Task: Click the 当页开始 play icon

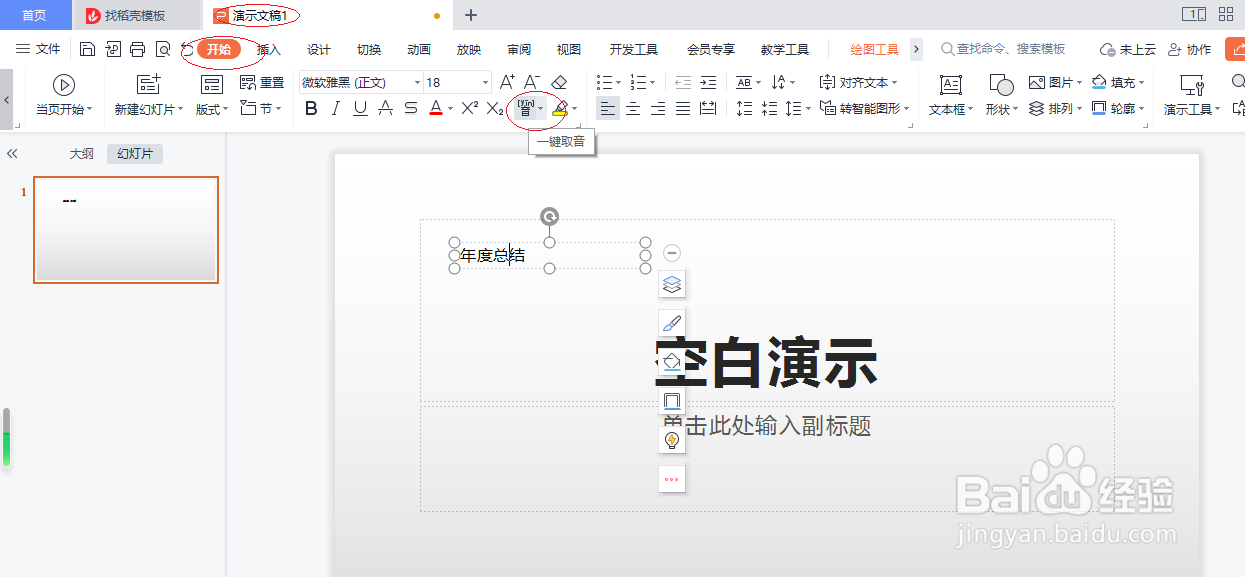Action: pos(64,85)
